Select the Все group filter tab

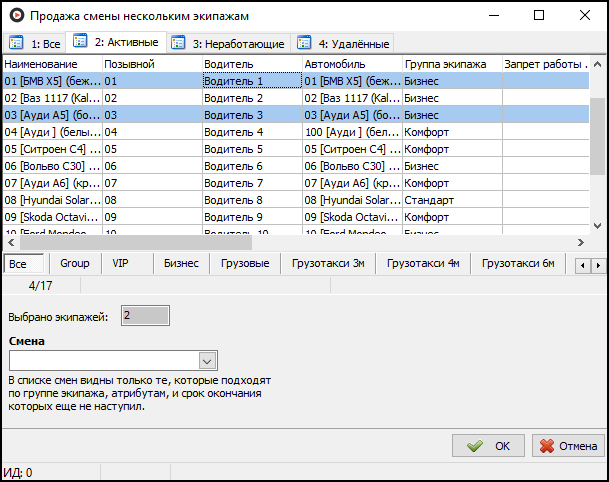pos(24,264)
